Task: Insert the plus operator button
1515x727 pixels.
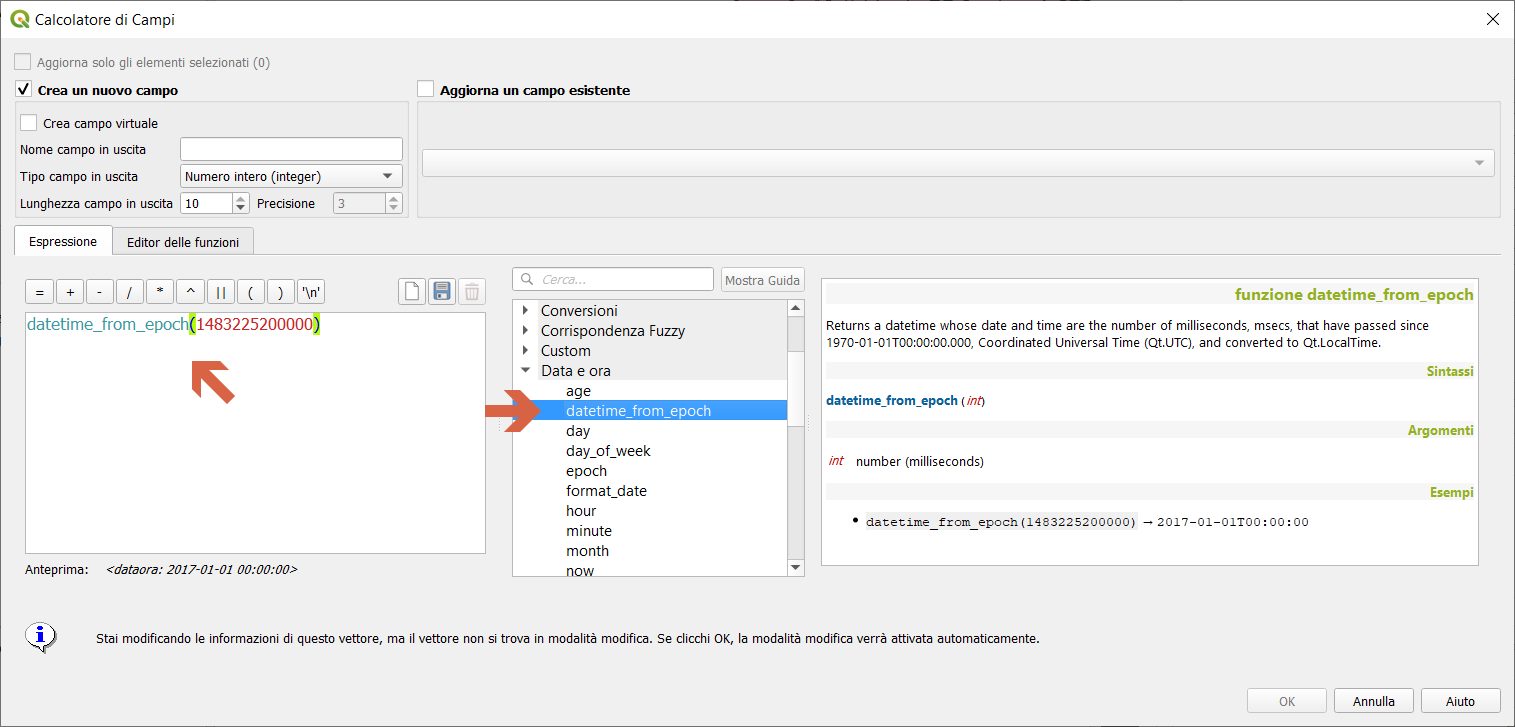Action: 70,292
